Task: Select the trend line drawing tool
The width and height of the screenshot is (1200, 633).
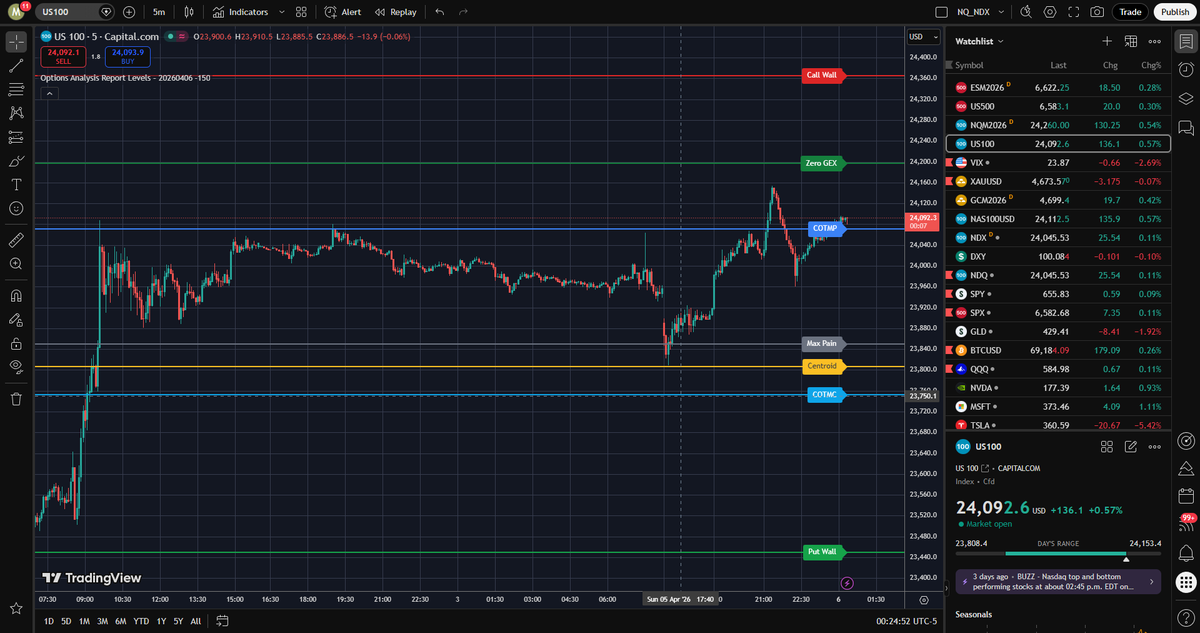Action: tap(16, 66)
